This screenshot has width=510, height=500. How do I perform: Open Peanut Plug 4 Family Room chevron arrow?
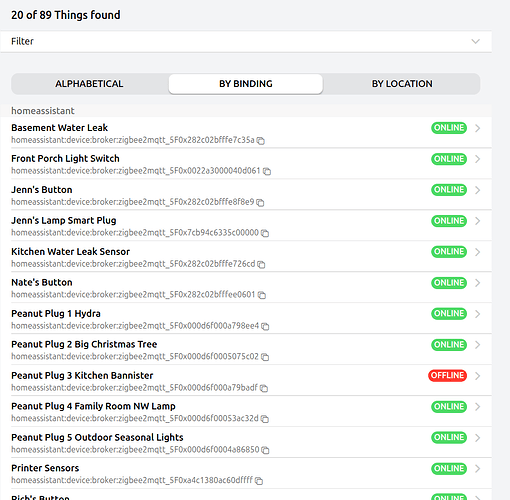[478, 407]
